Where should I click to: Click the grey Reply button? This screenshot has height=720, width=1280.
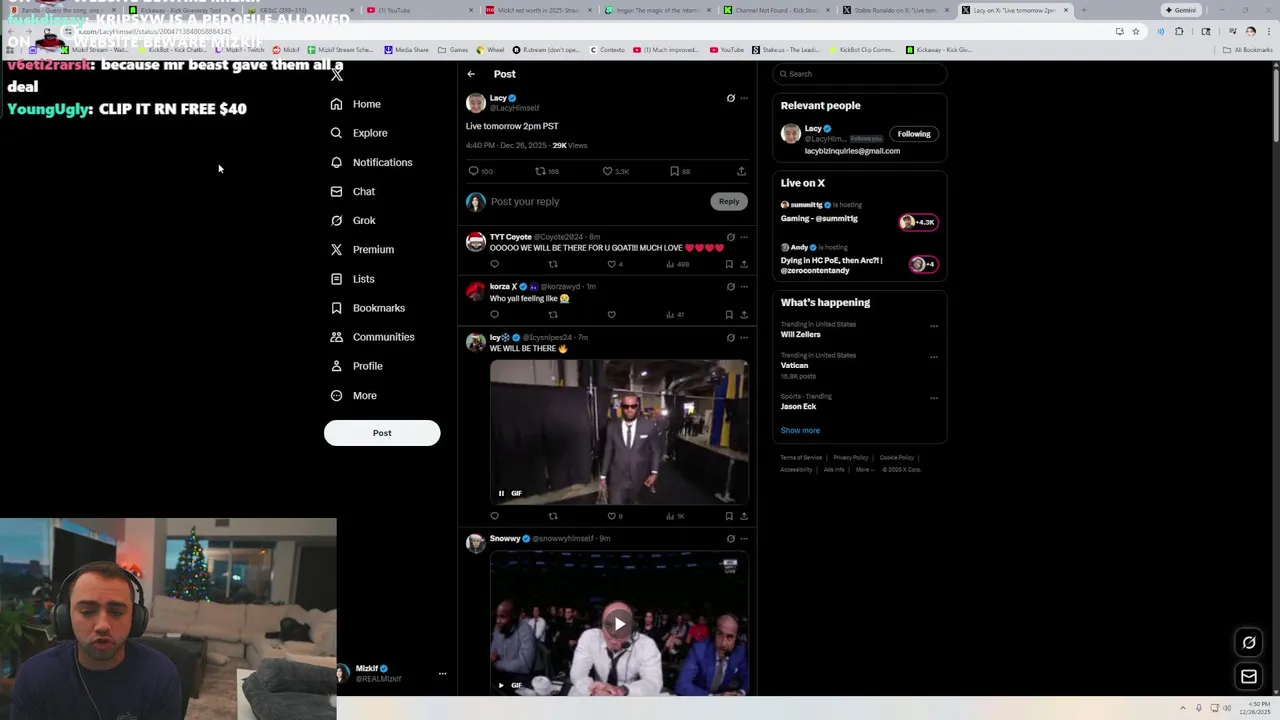(x=729, y=202)
